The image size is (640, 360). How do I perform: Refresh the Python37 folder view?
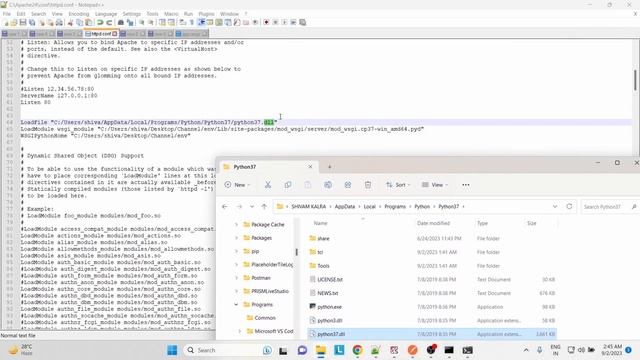pos(569,207)
